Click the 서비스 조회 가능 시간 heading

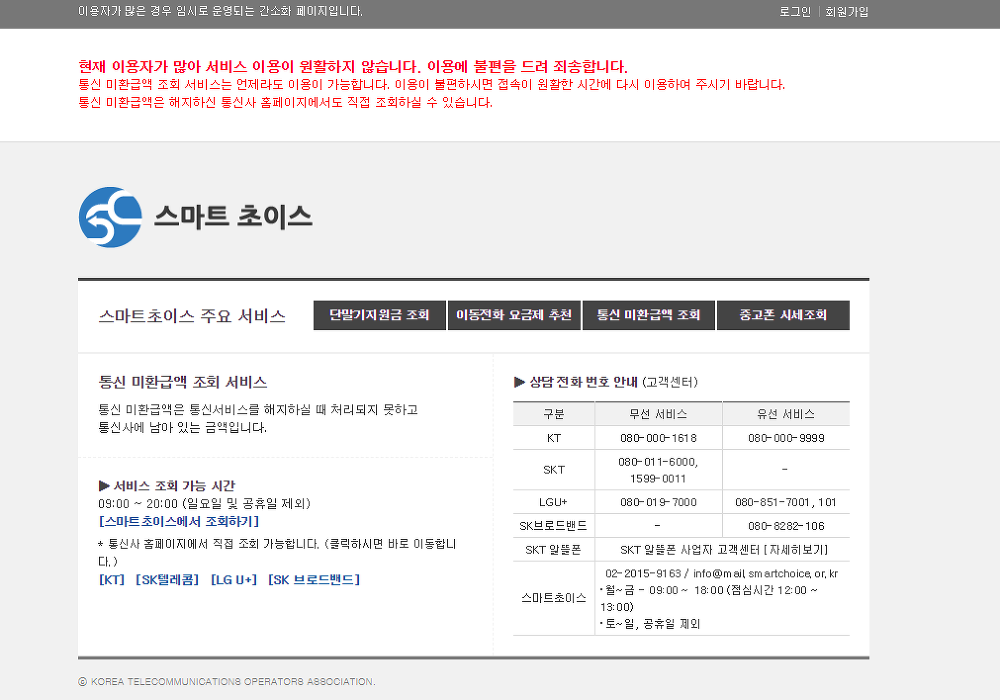174,486
